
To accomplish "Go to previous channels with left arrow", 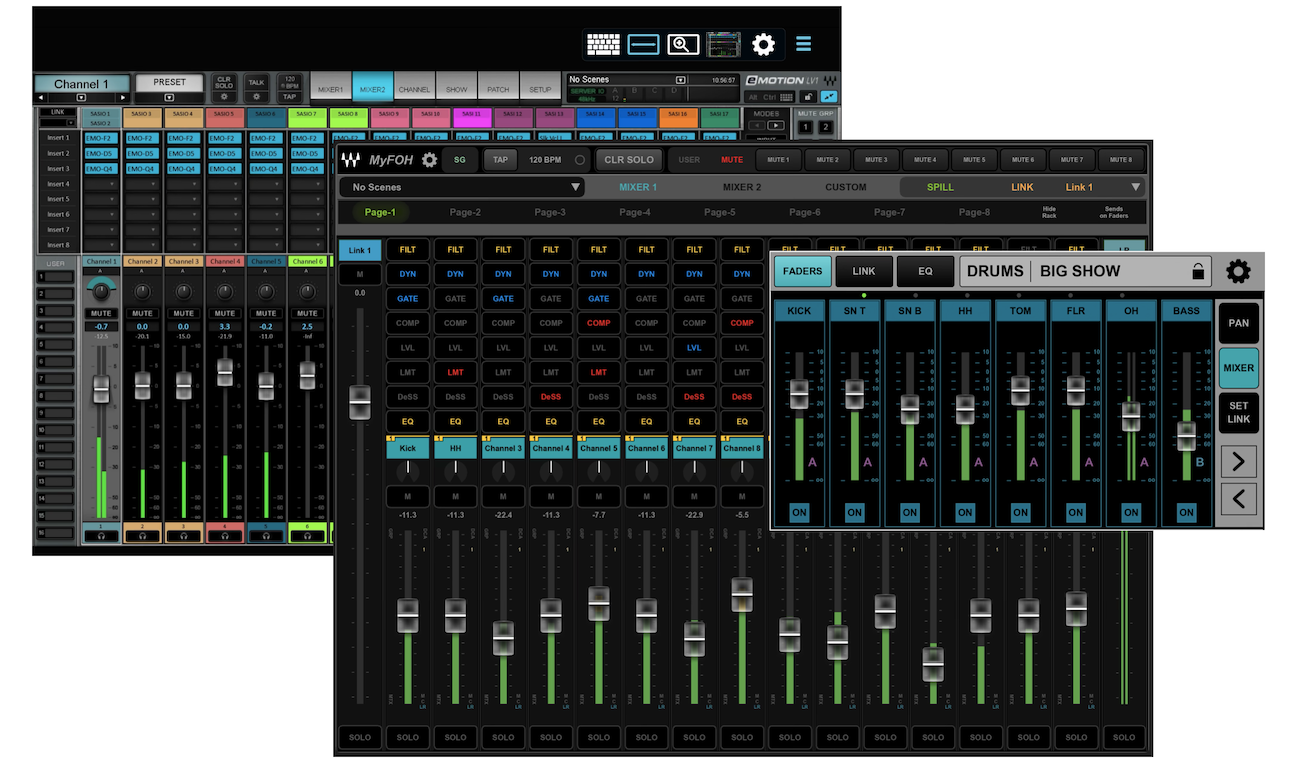I will (x=1238, y=498).
